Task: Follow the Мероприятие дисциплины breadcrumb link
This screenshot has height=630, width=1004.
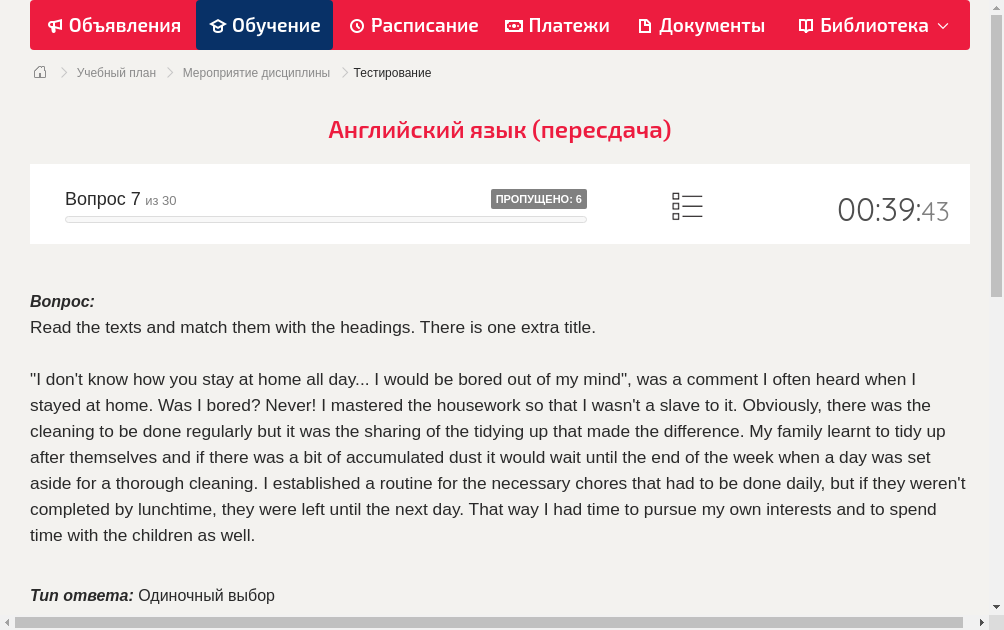Action: [256, 73]
